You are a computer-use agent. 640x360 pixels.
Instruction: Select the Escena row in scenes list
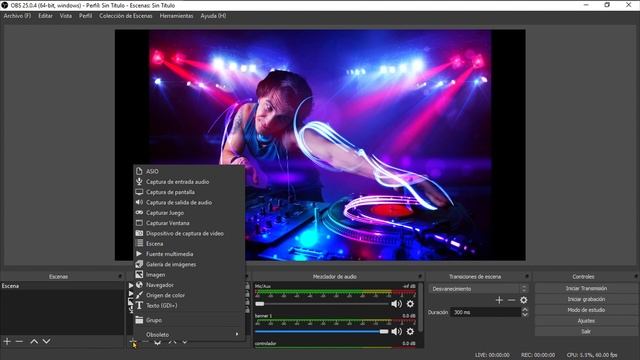pyautogui.click(x=62, y=286)
